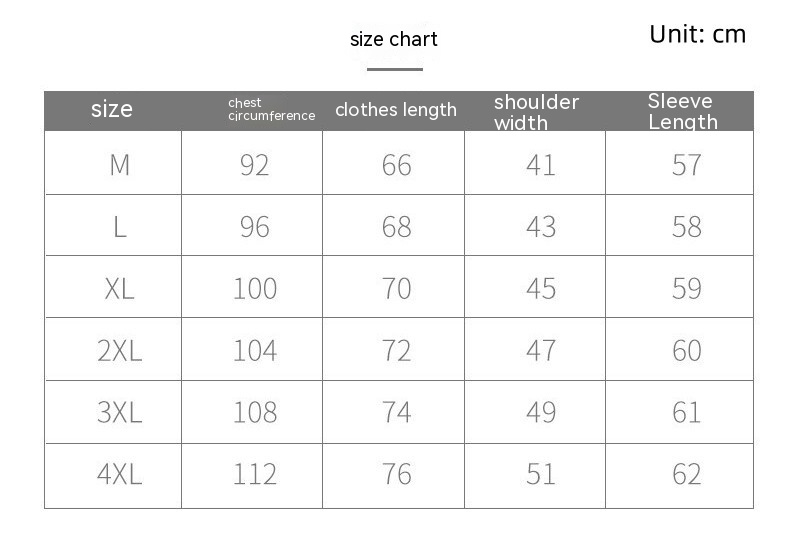Select the sleeve length value 60
The width and height of the screenshot is (790, 543).
pyautogui.click(x=686, y=351)
